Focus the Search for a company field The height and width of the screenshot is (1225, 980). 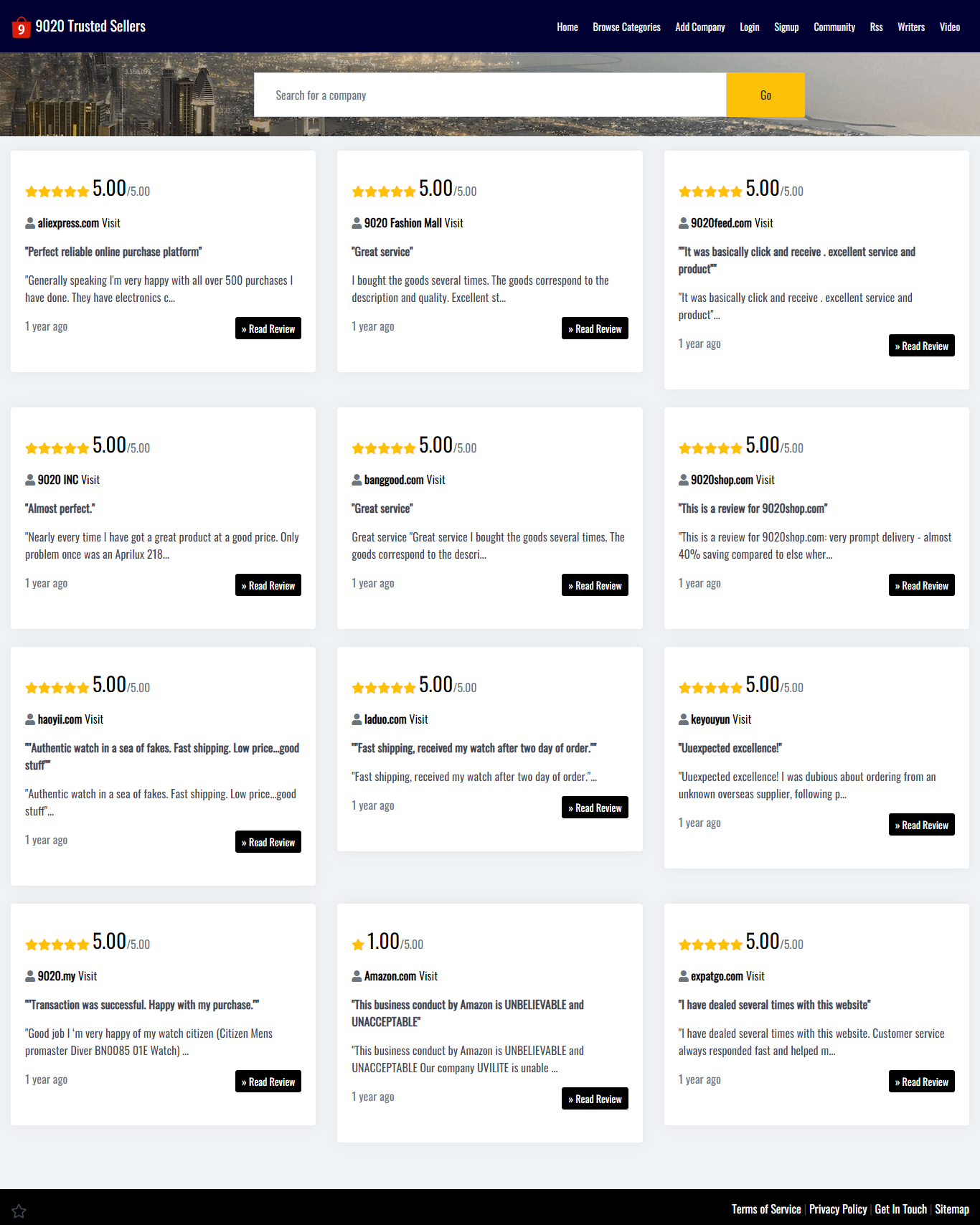click(x=489, y=95)
